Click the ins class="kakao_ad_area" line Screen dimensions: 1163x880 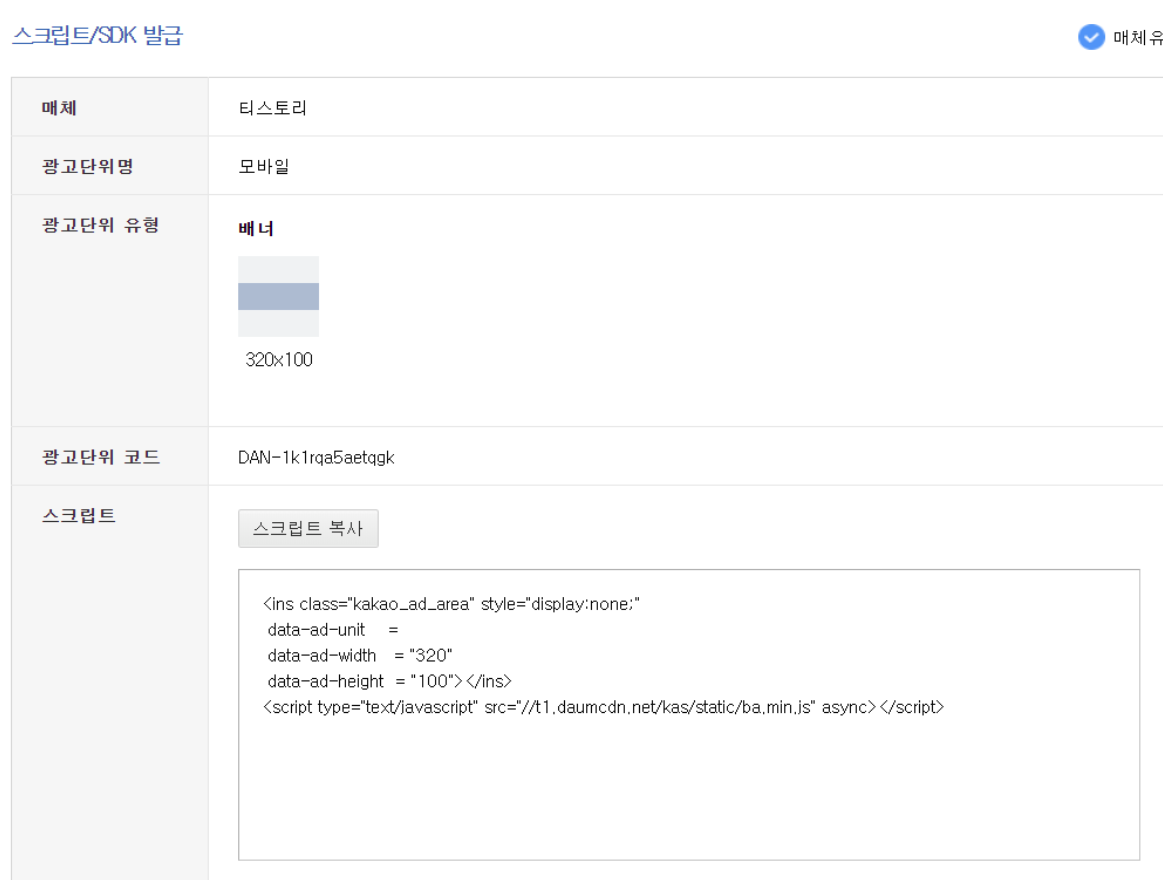(x=451, y=604)
